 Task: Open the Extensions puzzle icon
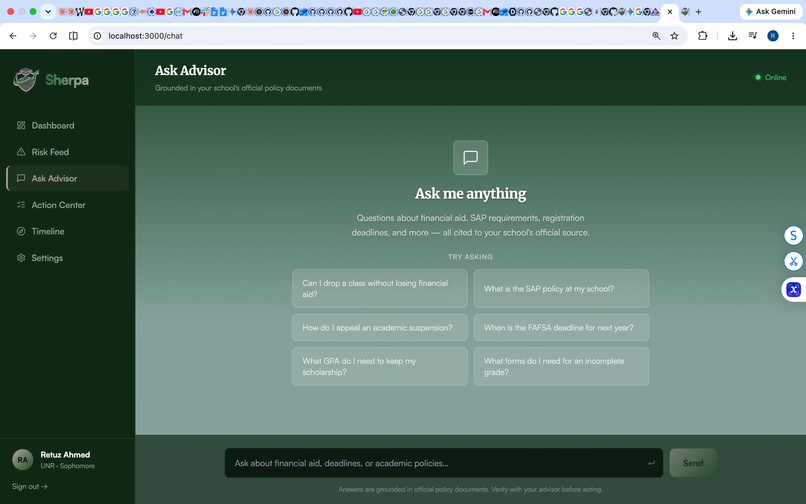[x=702, y=35]
